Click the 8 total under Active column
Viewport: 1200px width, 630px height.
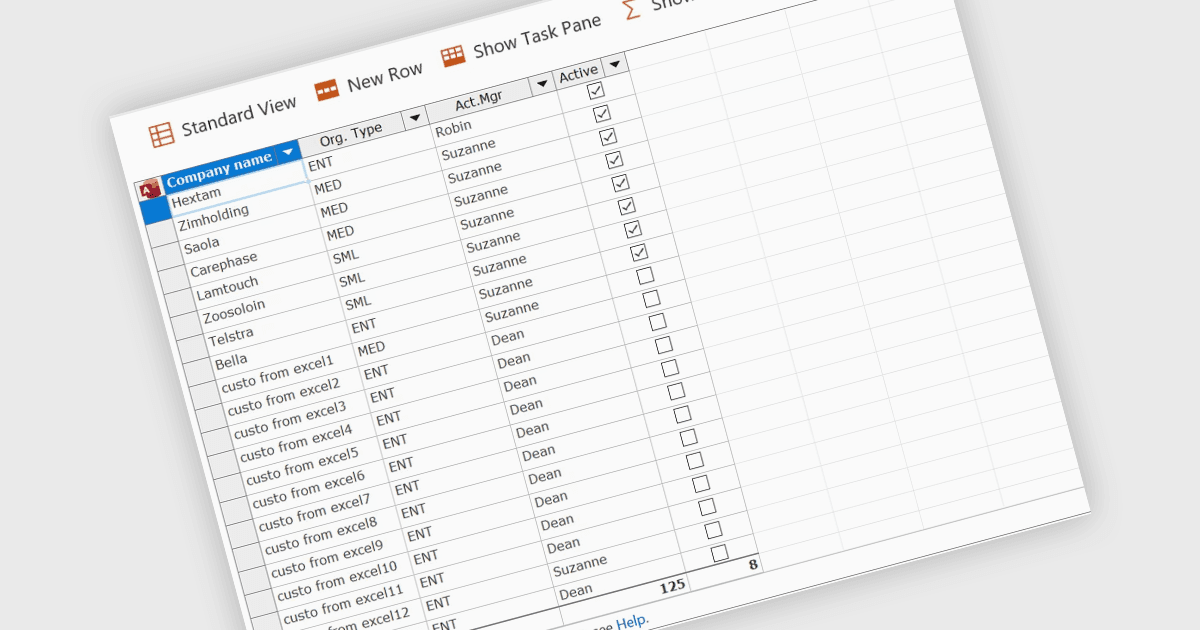click(753, 564)
